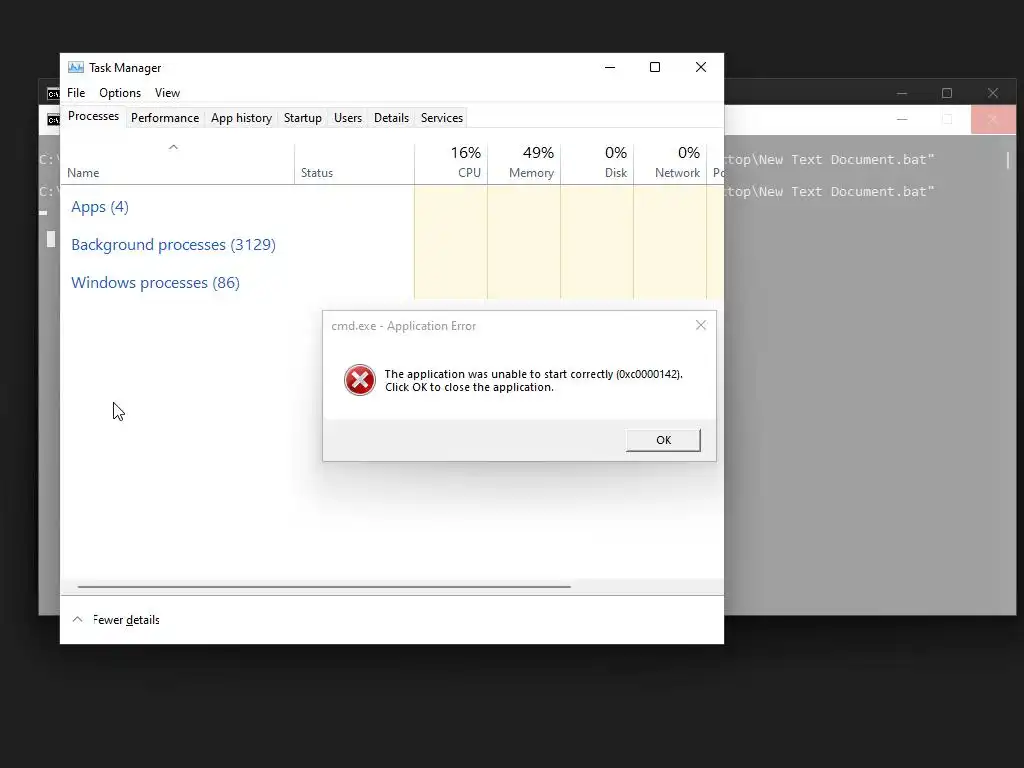Maximize the rear command prompt window
Screen dimensions: 1024x768
tap(947, 93)
